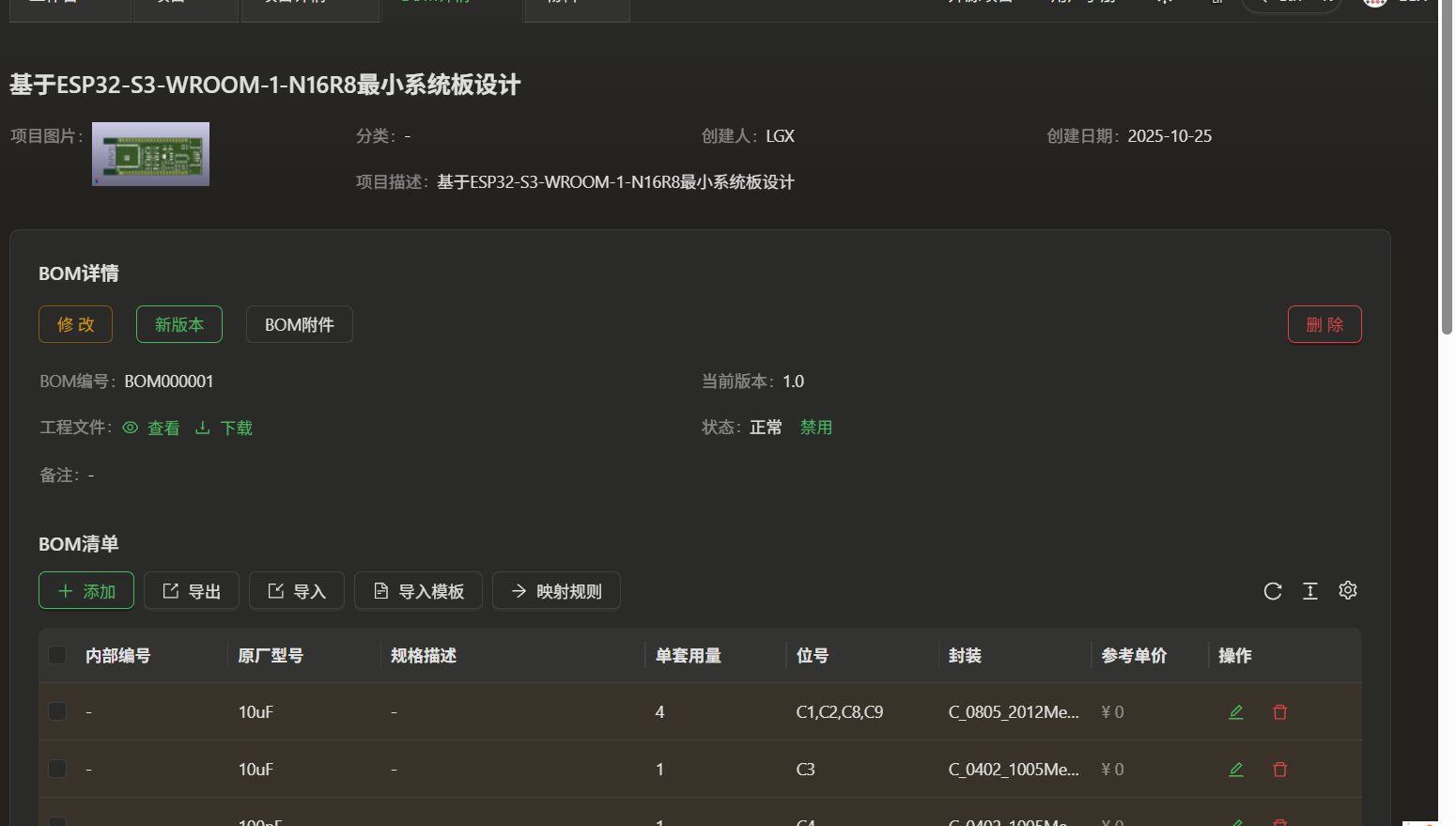Download the 导入模板 import template
The image size is (1456, 826).
coord(418,591)
